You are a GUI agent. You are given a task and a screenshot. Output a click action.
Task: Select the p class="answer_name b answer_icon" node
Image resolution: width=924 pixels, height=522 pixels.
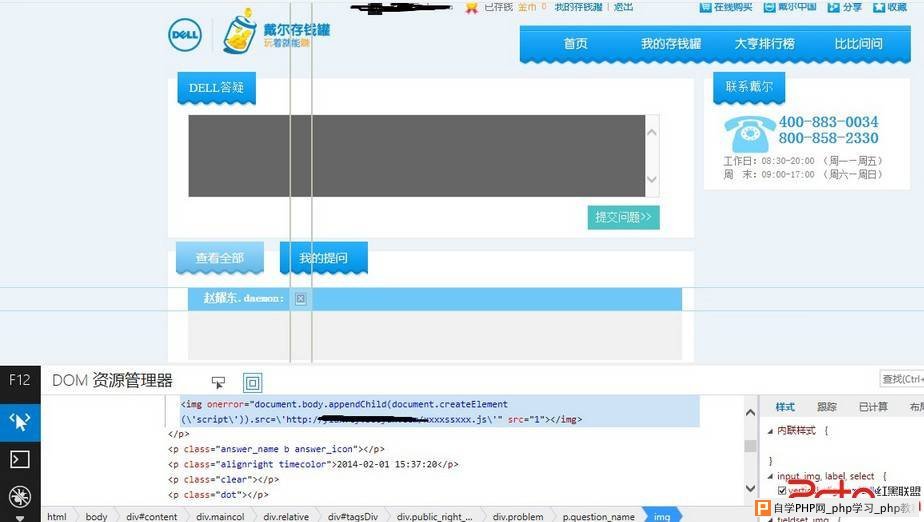[x=276, y=449]
